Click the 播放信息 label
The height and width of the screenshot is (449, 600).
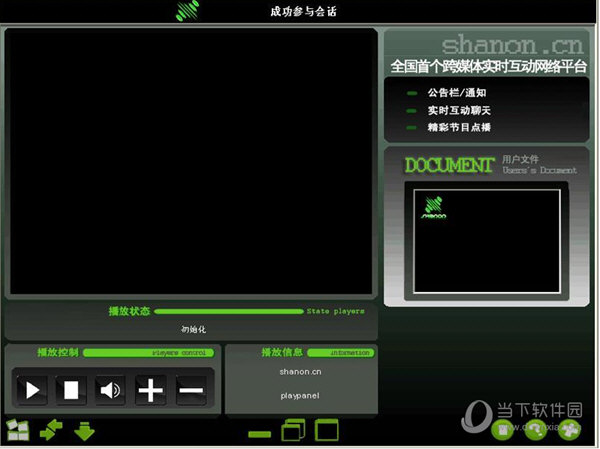pyautogui.click(x=282, y=352)
